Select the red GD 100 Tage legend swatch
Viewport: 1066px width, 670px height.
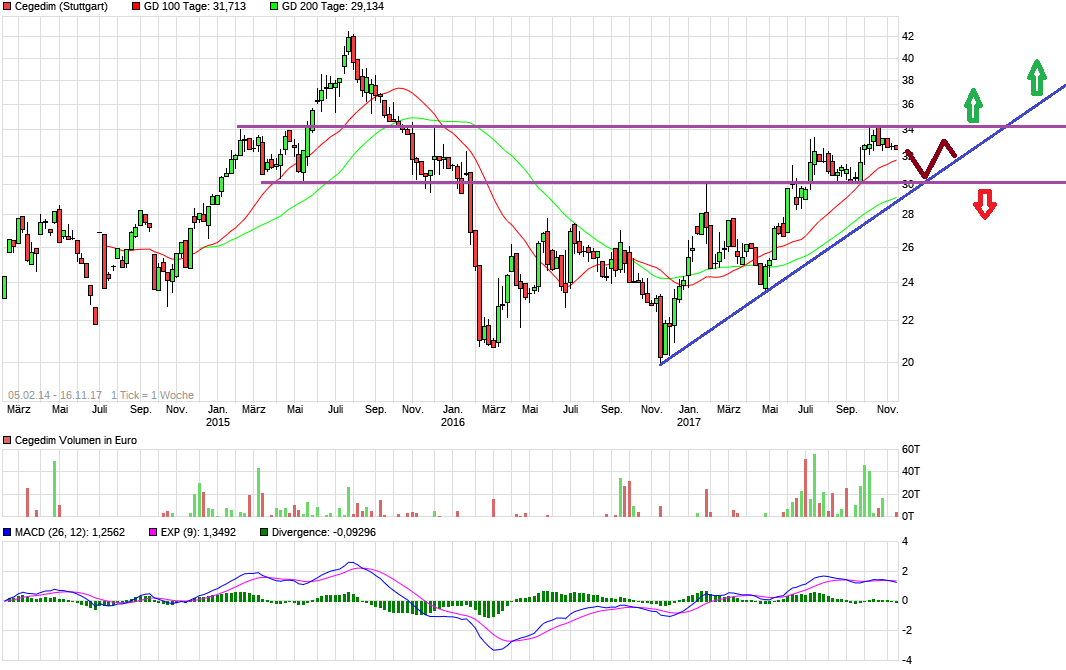(136, 6)
